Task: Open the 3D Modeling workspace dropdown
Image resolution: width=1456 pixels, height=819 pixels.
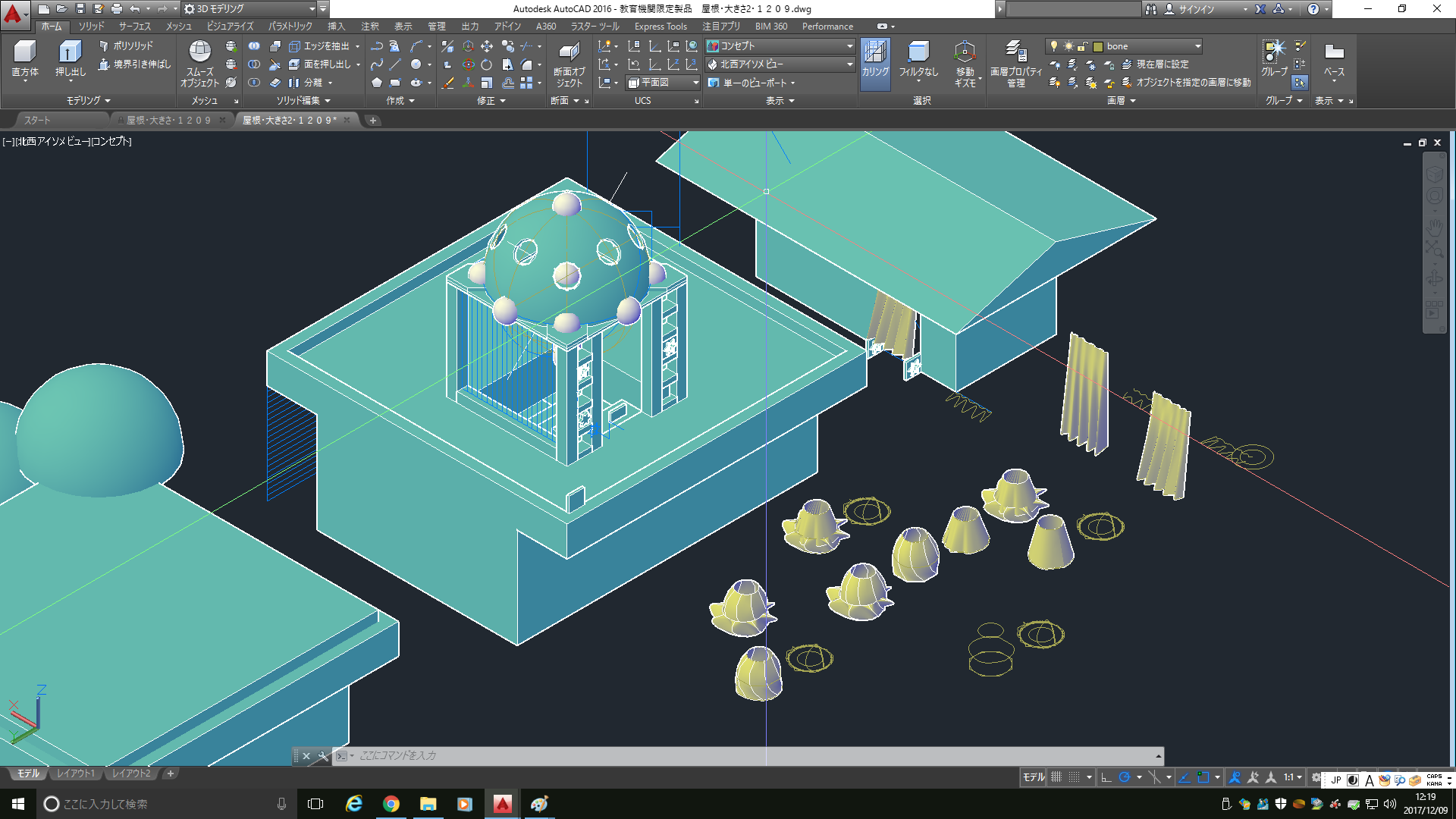Action: [x=312, y=9]
